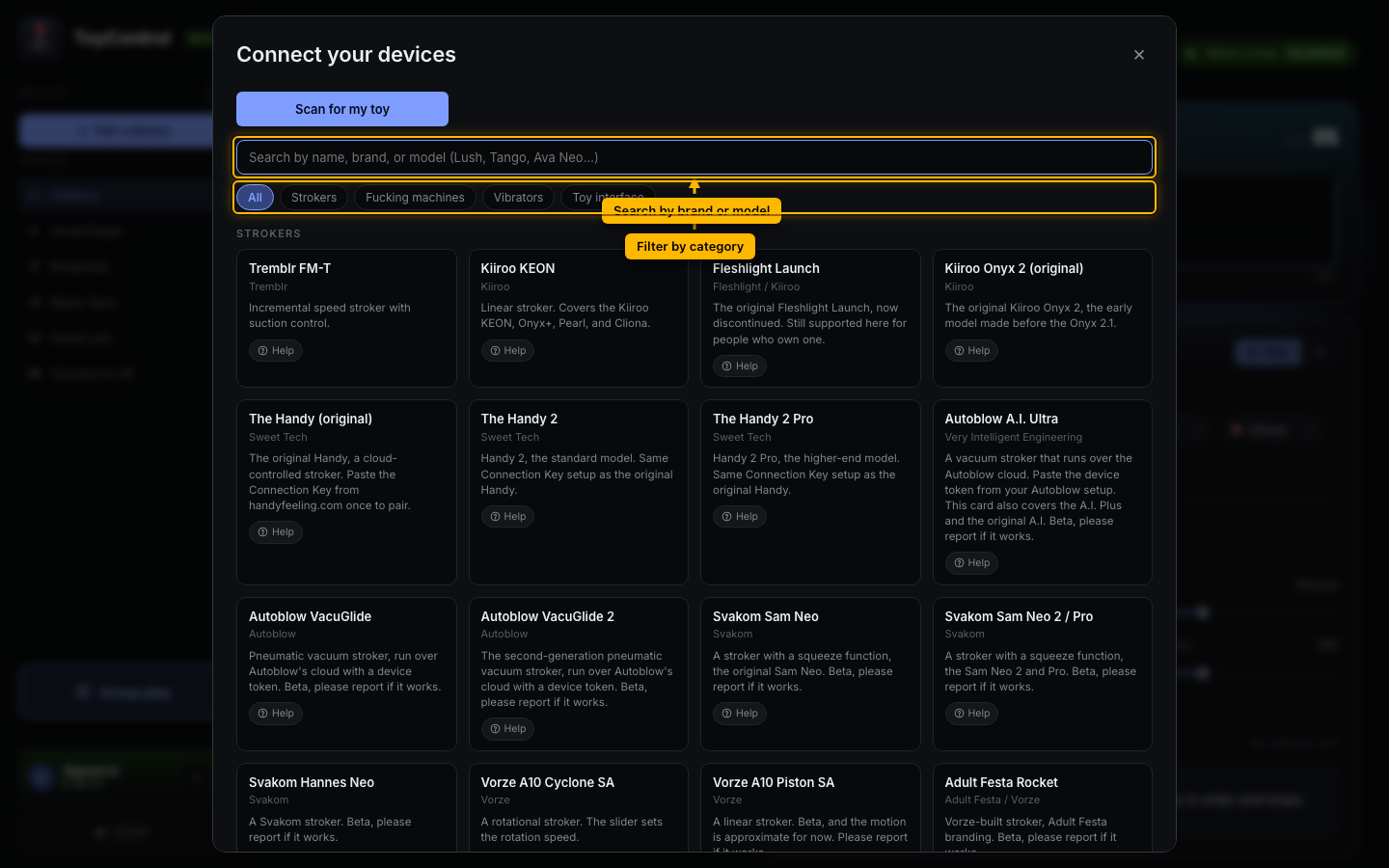Select the Vorze A10 Piston SA card title
1389x868 pixels.
click(x=774, y=782)
